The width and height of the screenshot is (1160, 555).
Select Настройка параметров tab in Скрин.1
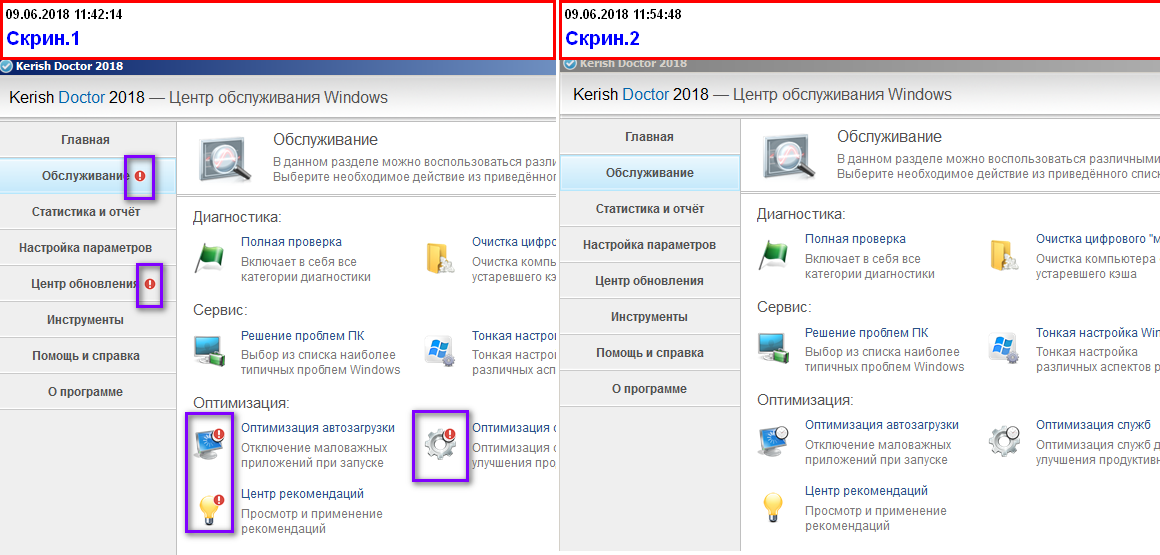[x=85, y=248]
